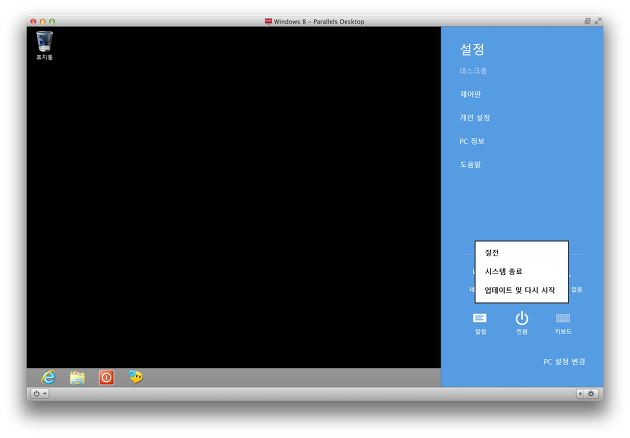Open 개인 설정 personalization link
Image resolution: width=630 pixels, height=438 pixels.
click(475, 118)
